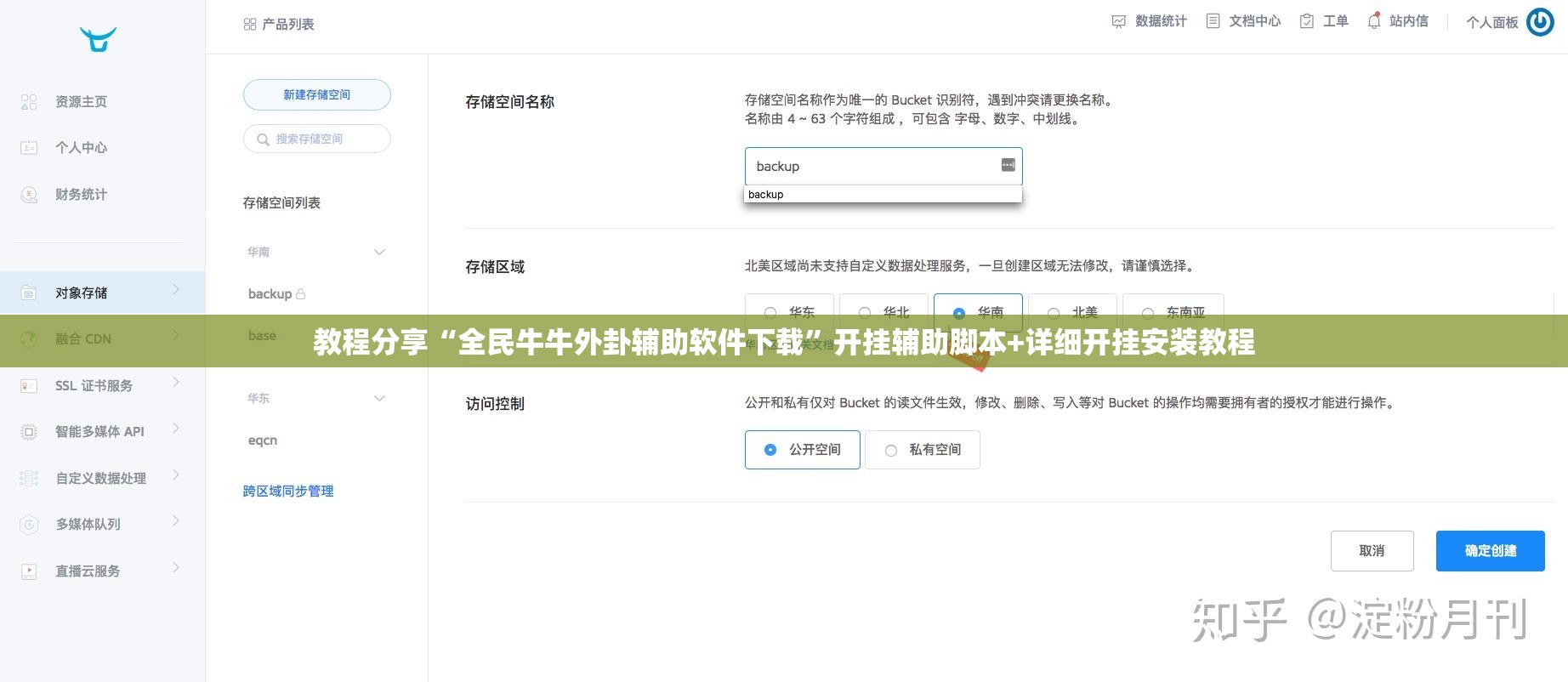Expand SSL 证书服务 chevron
This screenshot has width=1568, height=682.
(176, 382)
